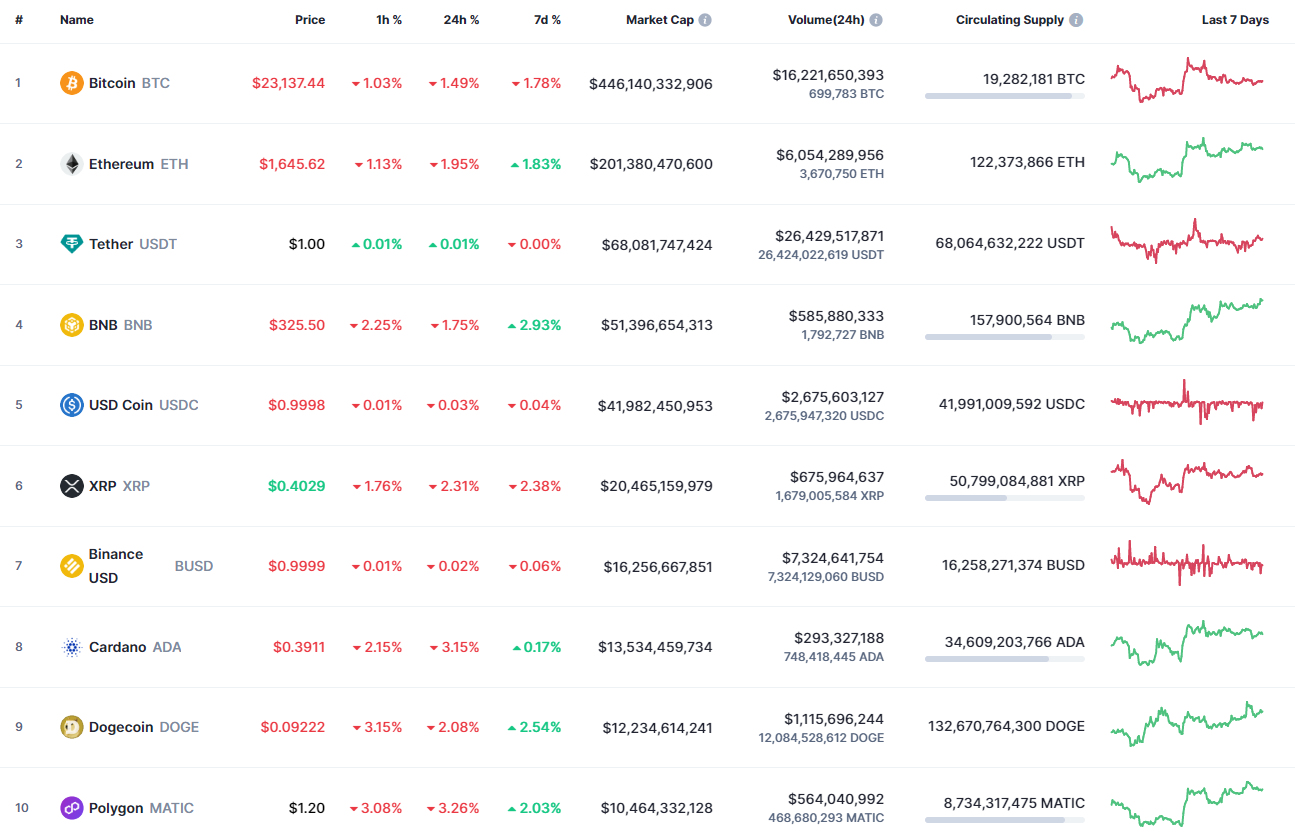Sort the table by Price column

[x=310, y=19]
